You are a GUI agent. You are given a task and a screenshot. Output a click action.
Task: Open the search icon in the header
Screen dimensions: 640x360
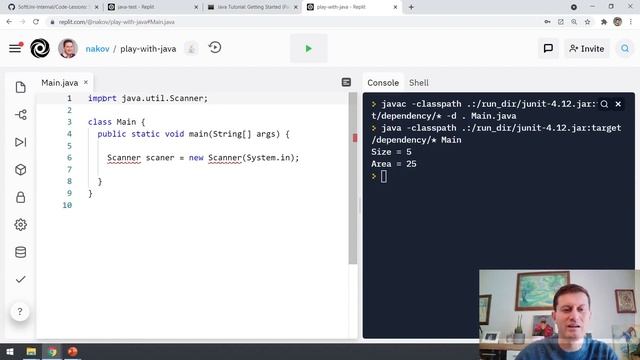click(625, 49)
